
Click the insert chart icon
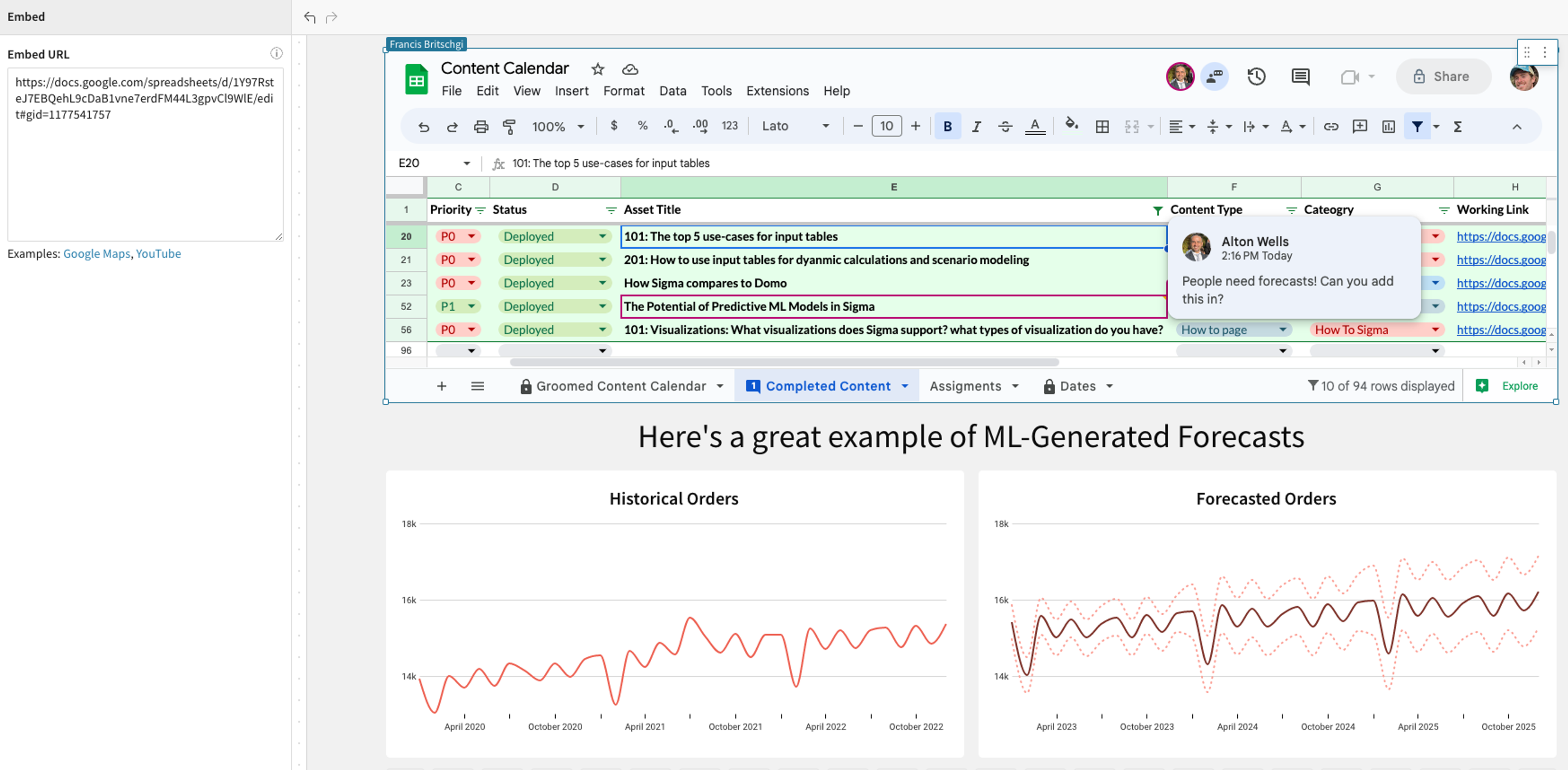pyautogui.click(x=1388, y=126)
